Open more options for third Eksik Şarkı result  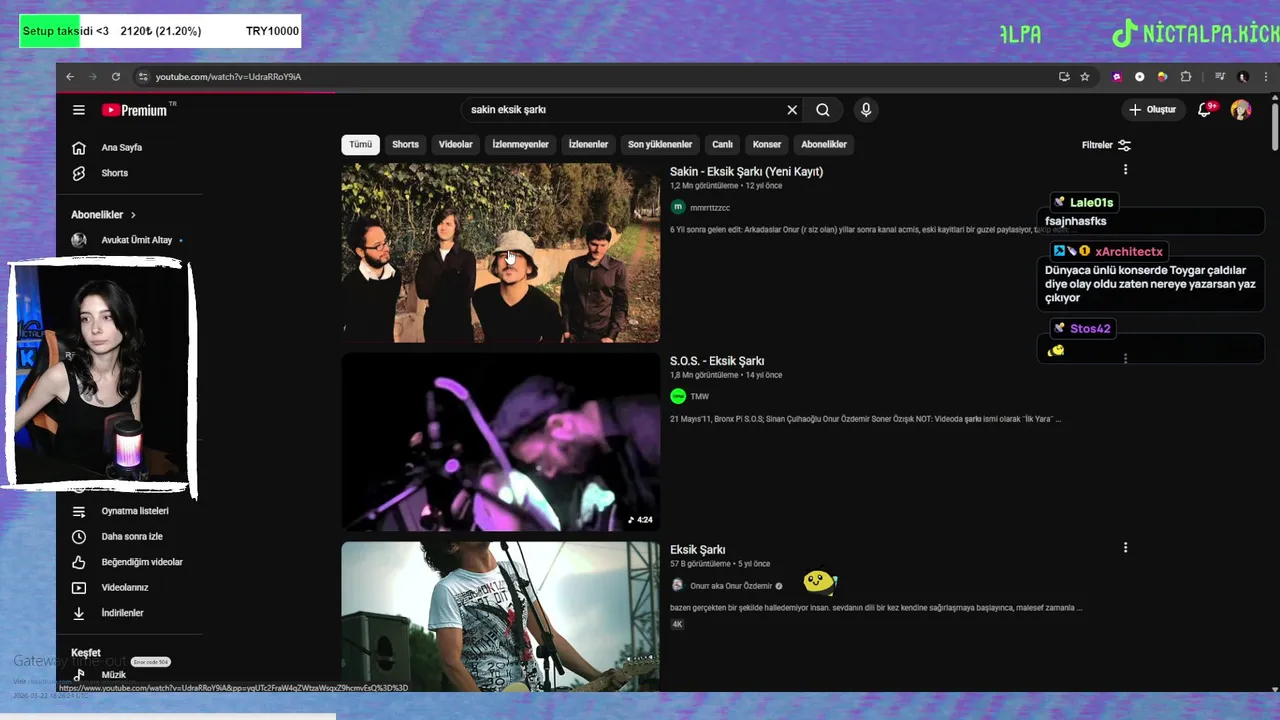point(1125,548)
